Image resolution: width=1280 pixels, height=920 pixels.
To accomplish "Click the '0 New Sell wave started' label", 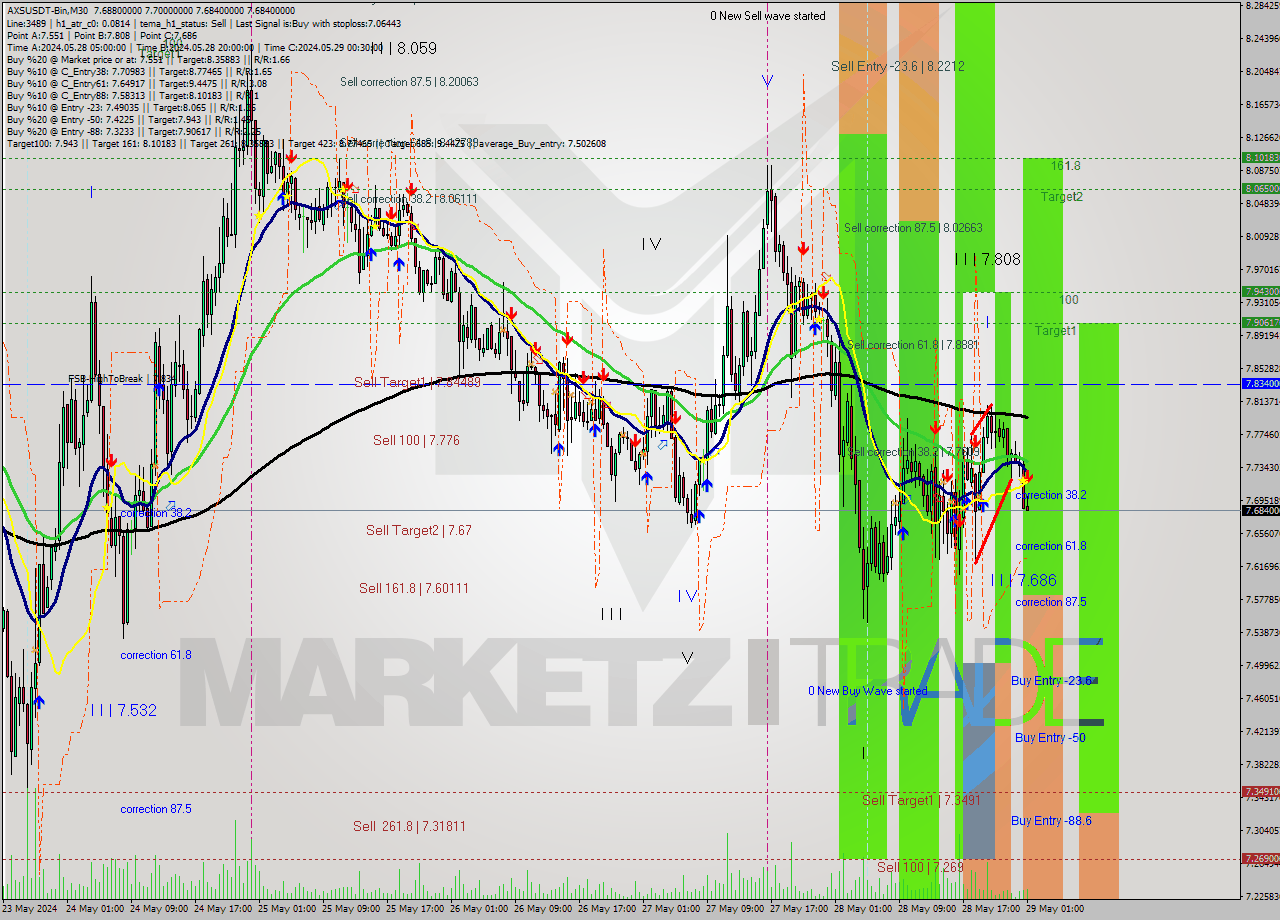I will [x=768, y=16].
